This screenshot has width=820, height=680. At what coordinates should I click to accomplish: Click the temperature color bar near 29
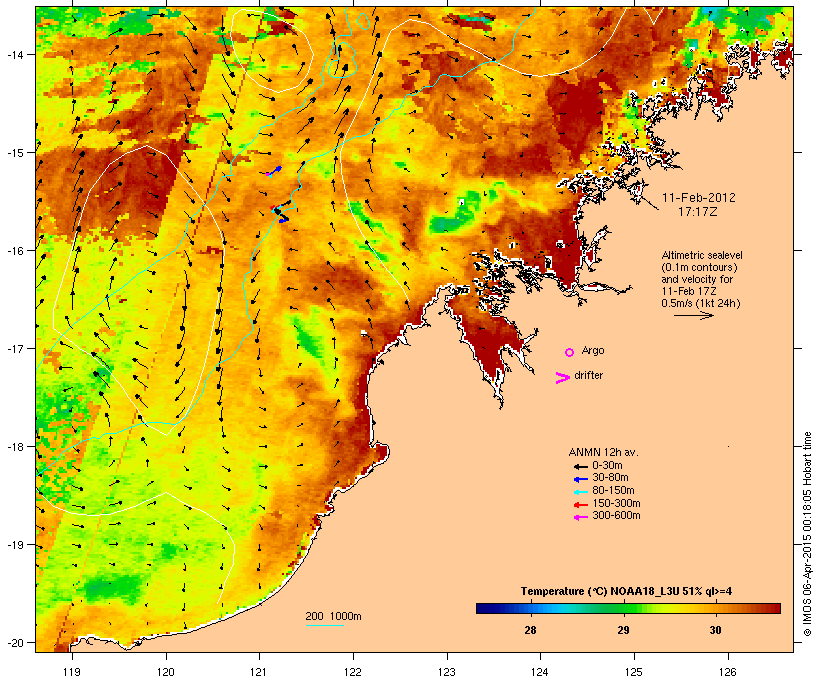click(623, 608)
